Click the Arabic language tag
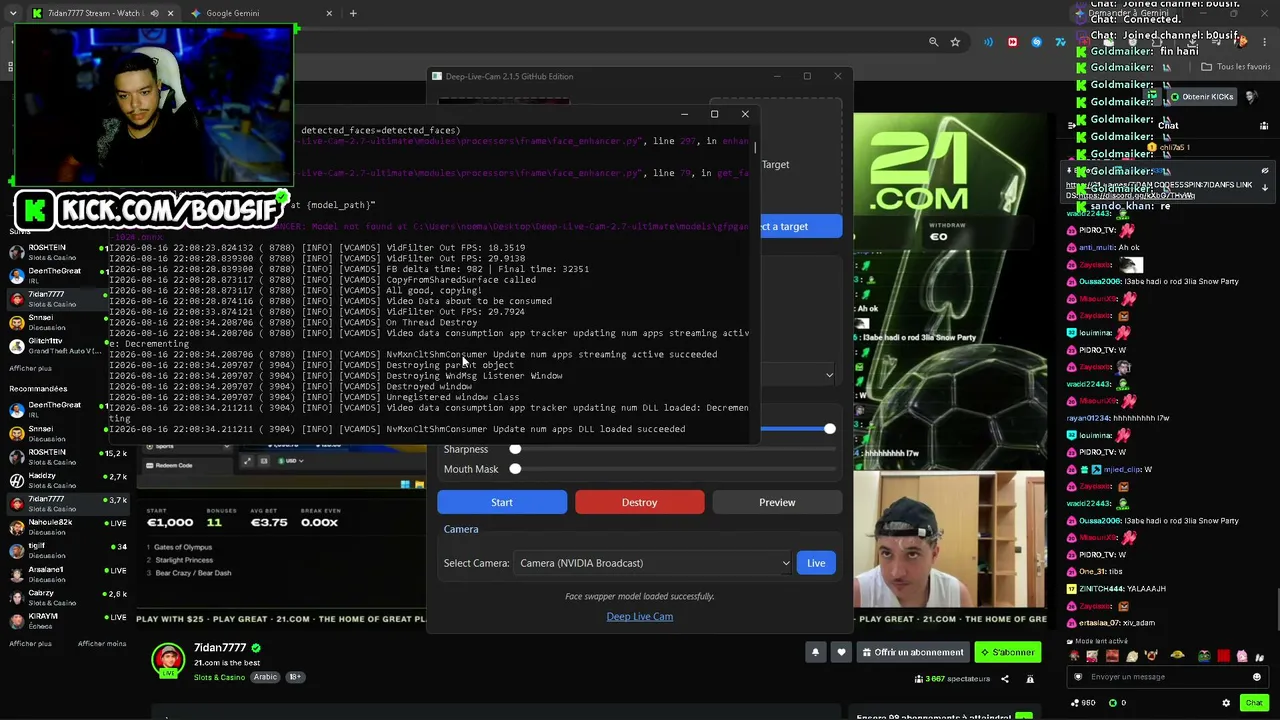This screenshot has height=720, width=1280. [265, 677]
